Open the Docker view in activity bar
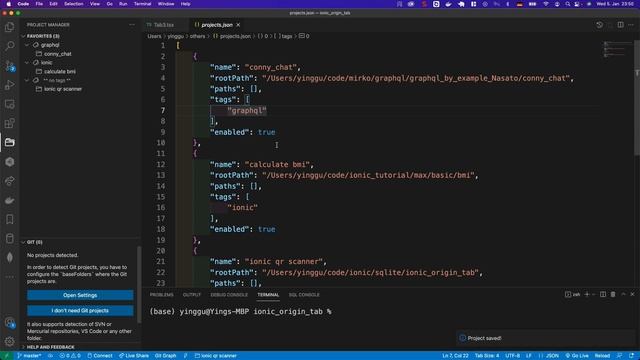 [9, 200]
